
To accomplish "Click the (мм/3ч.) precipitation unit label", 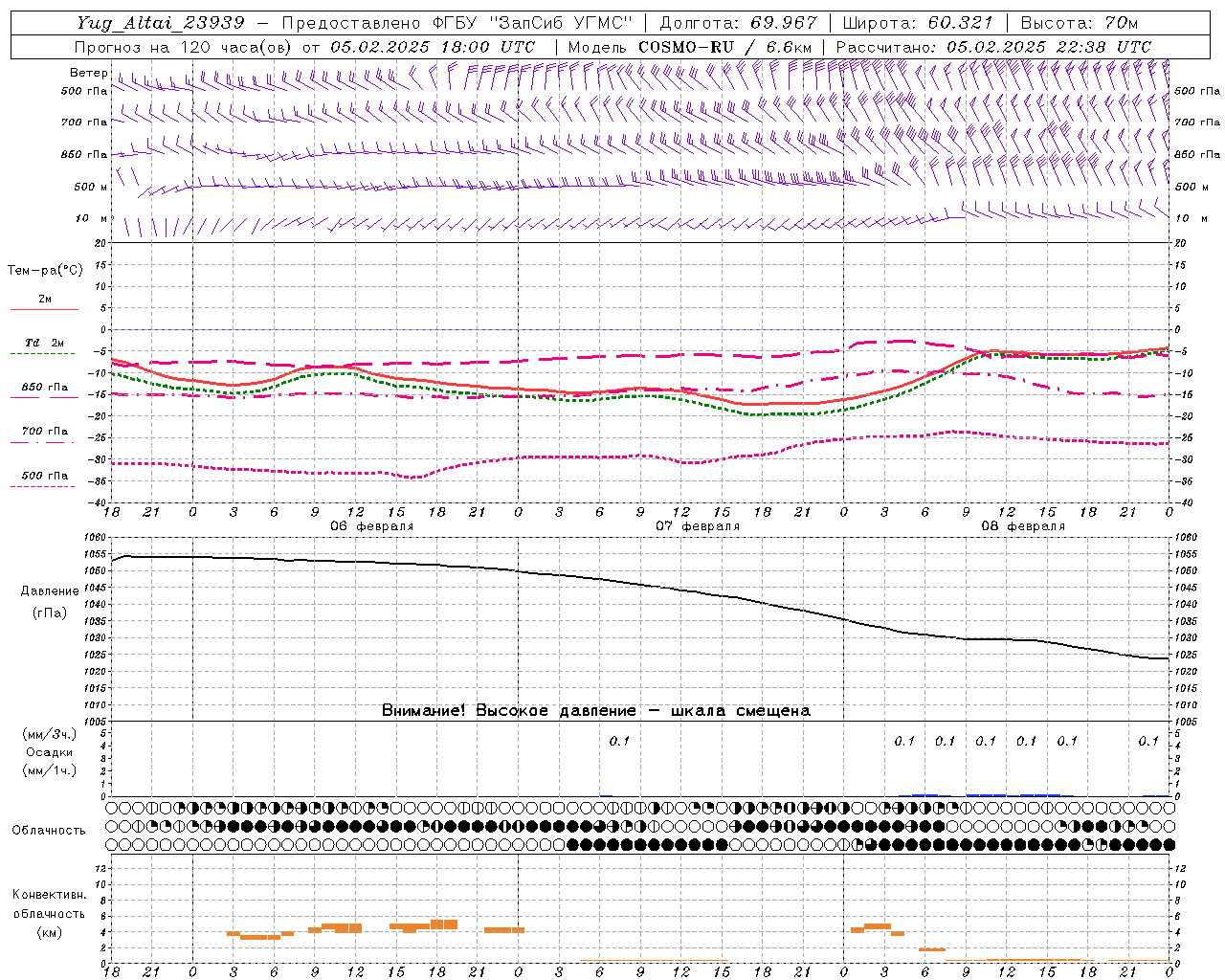I will pos(50,734).
